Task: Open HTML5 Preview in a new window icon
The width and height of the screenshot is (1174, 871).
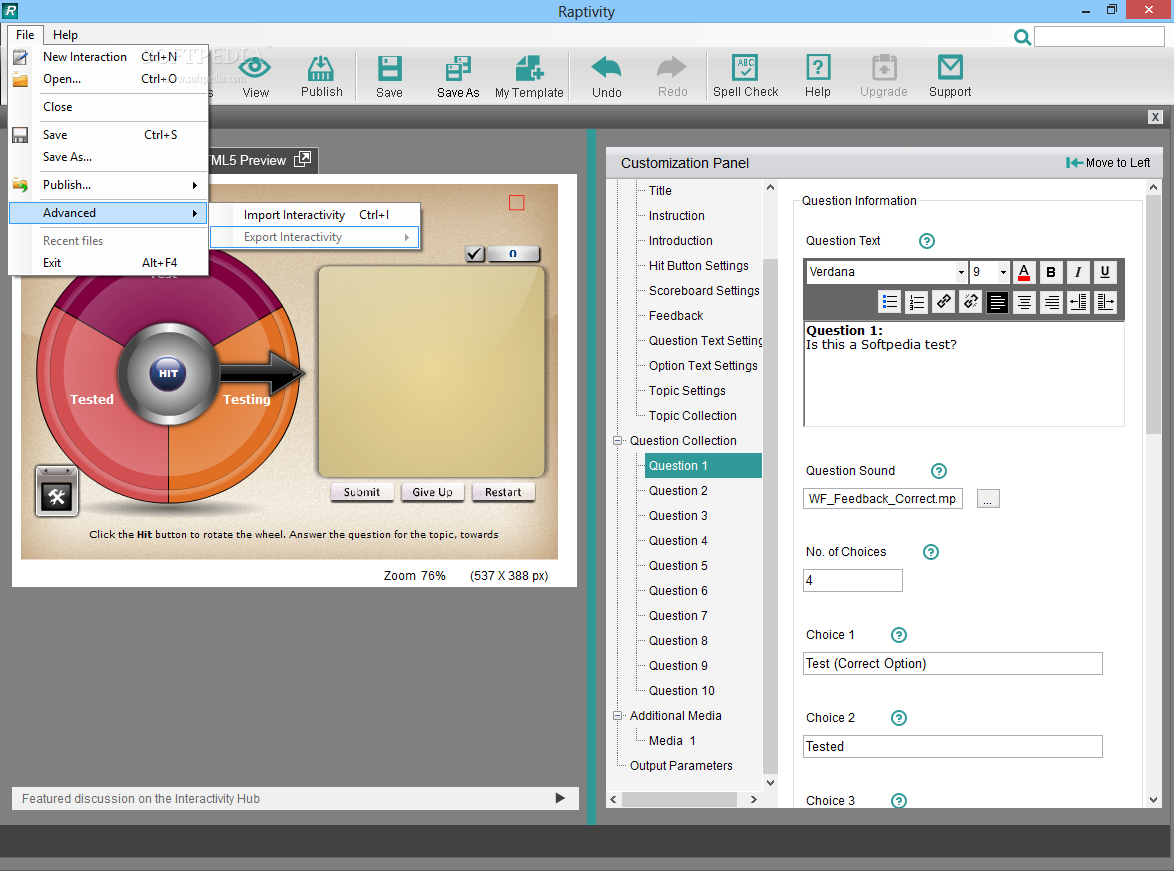Action: [302, 160]
